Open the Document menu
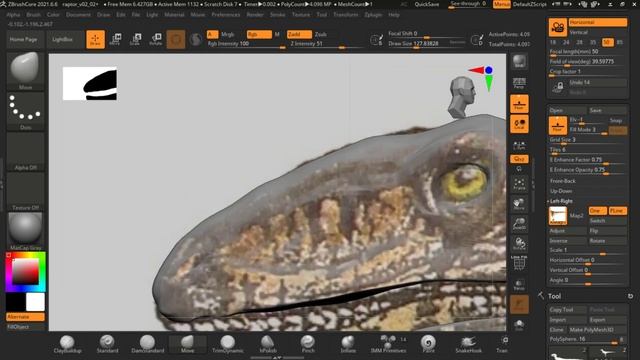Image resolution: width=640 pixels, height=360 pixels. pos(78,15)
